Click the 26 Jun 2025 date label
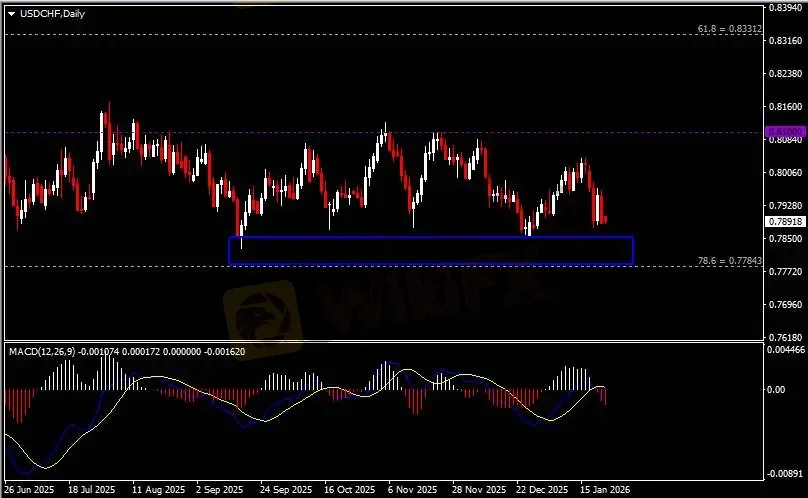 click(29, 490)
